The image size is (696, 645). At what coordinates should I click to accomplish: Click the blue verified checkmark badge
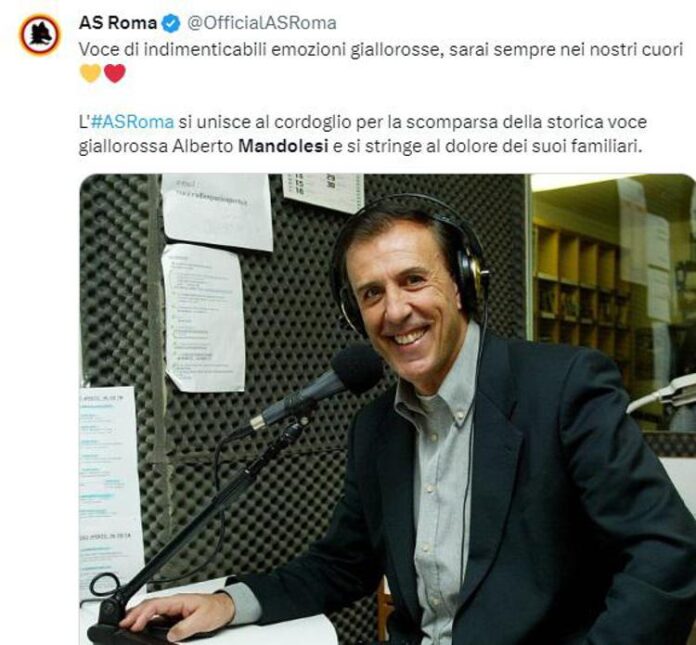tap(171, 23)
